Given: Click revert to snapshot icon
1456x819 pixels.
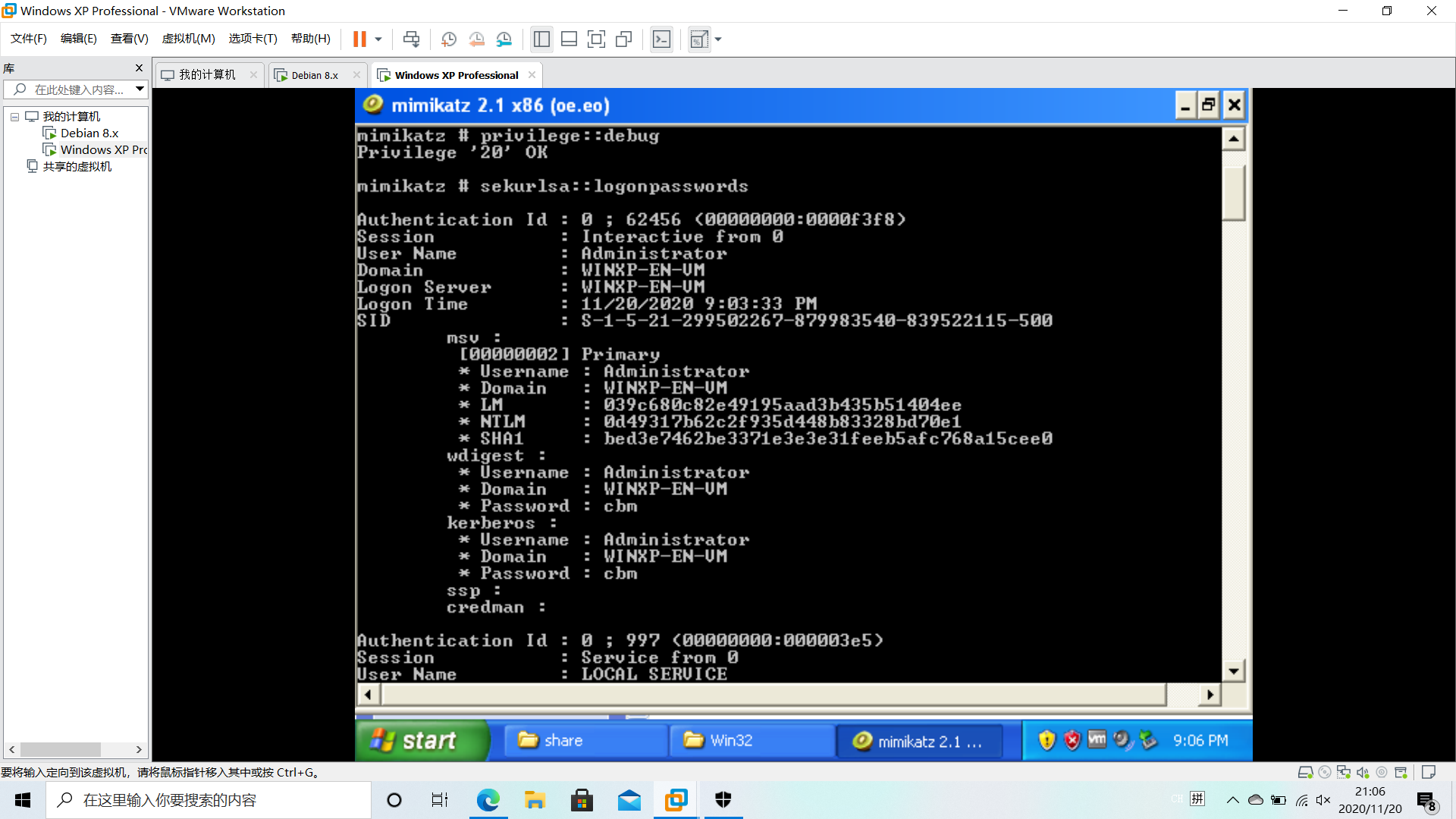Looking at the screenshot, I should (476, 39).
